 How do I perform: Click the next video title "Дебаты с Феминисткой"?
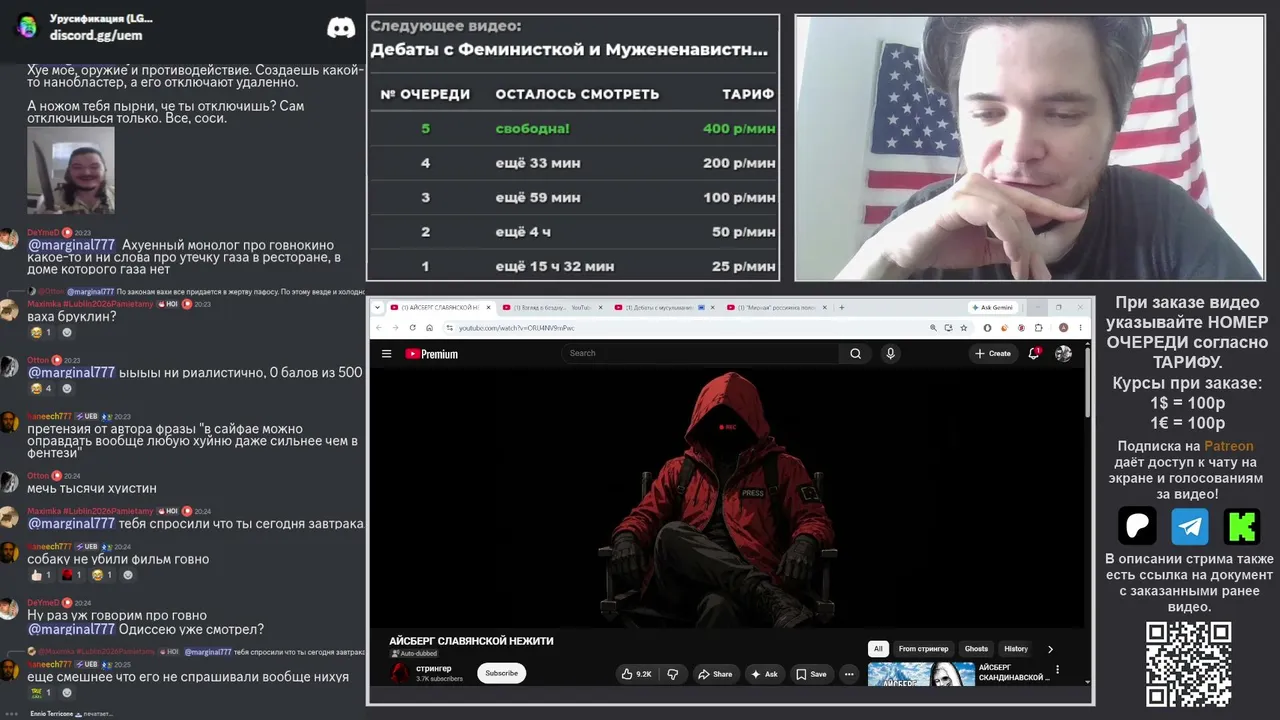tap(569, 49)
